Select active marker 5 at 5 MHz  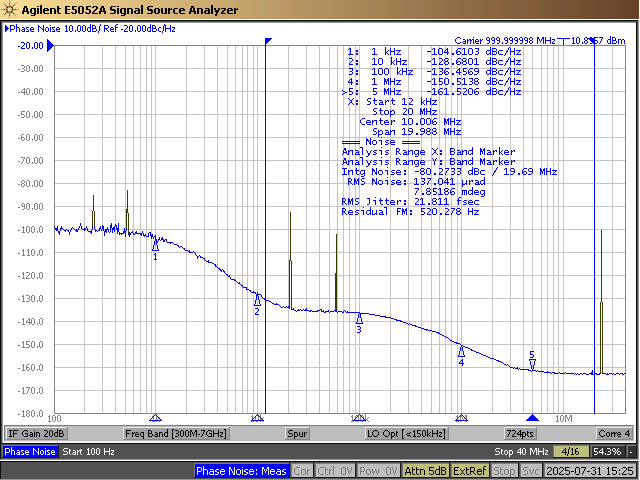532,363
